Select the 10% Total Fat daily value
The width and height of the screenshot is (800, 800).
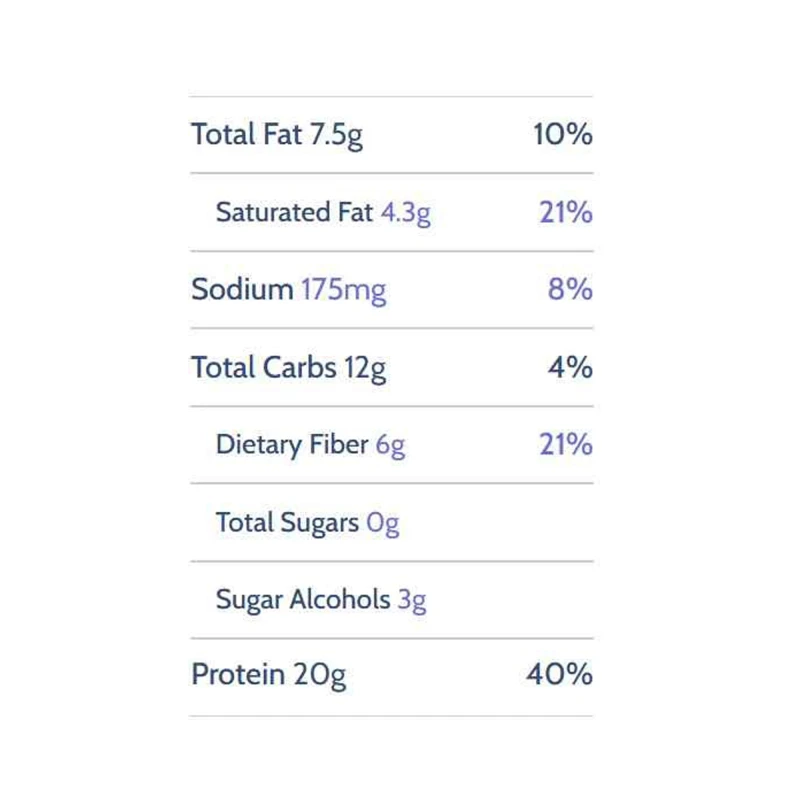coord(563,134)
